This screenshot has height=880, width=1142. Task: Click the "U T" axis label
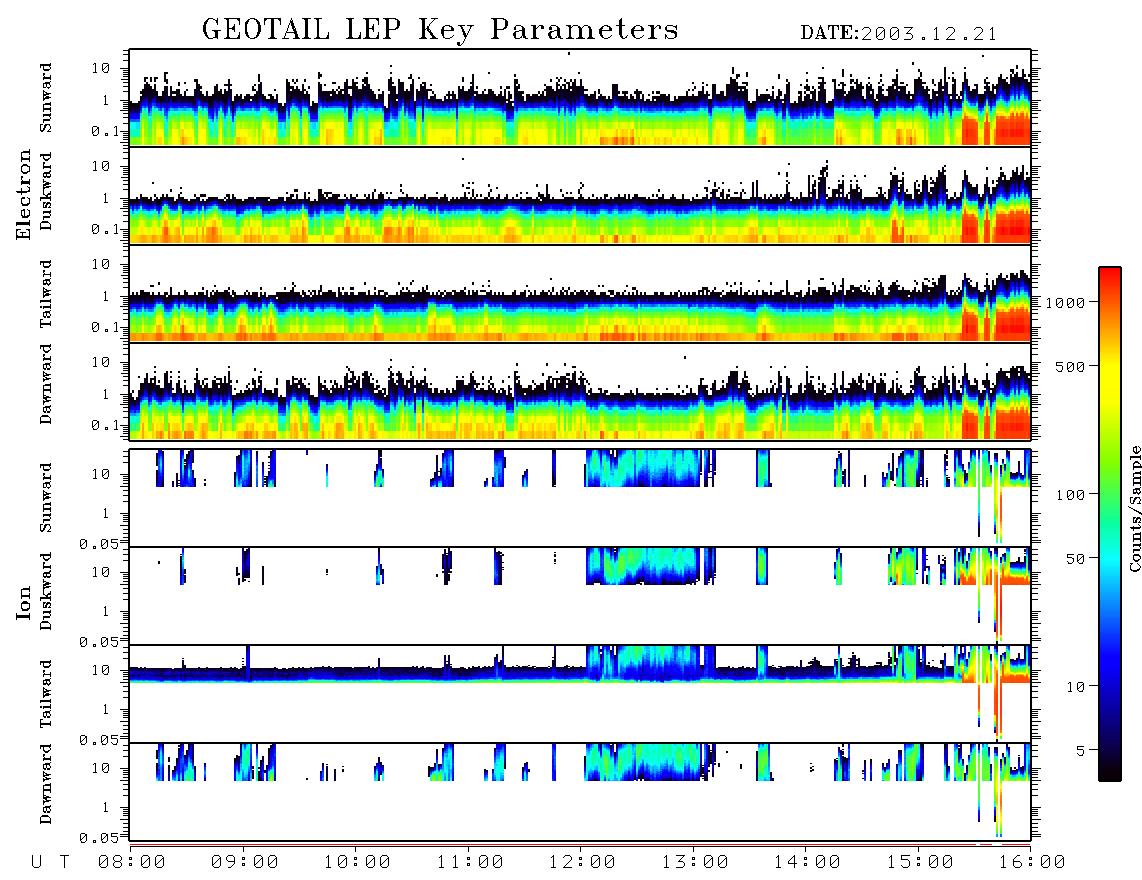point(50,863)
